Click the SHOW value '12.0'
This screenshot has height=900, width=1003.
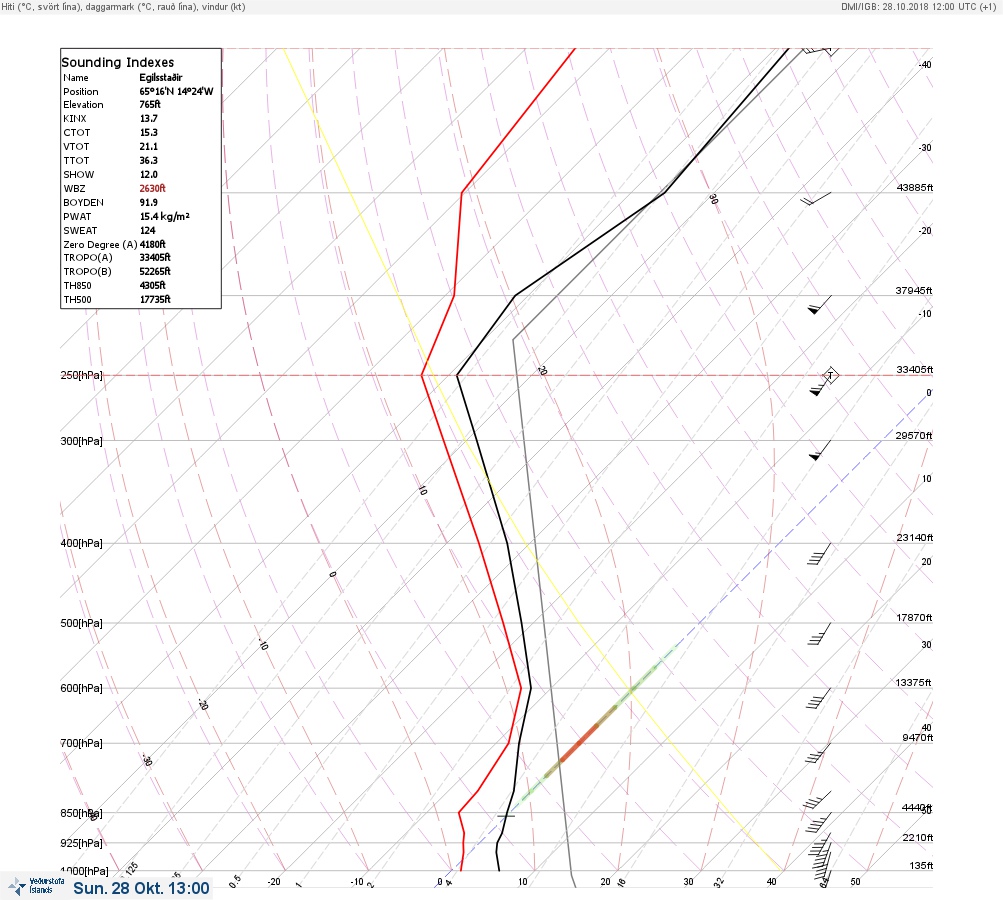pos(148,175)
